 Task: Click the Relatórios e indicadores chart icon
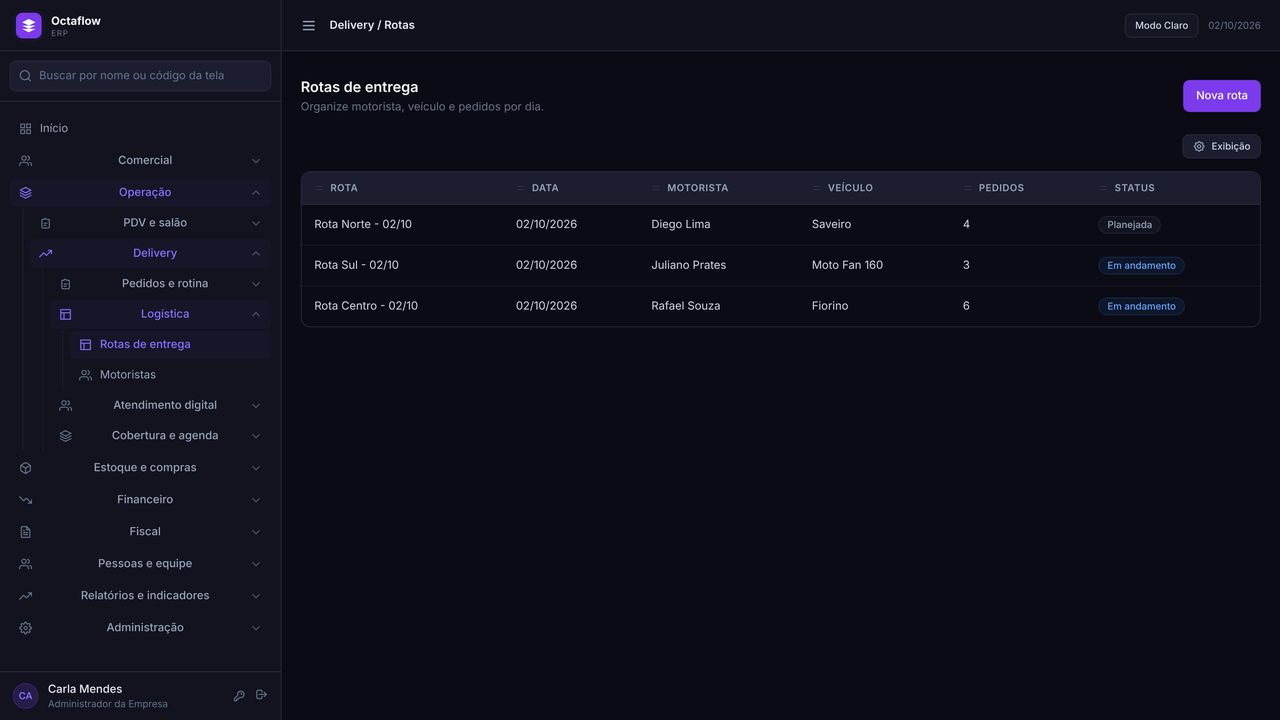point(26,596)
